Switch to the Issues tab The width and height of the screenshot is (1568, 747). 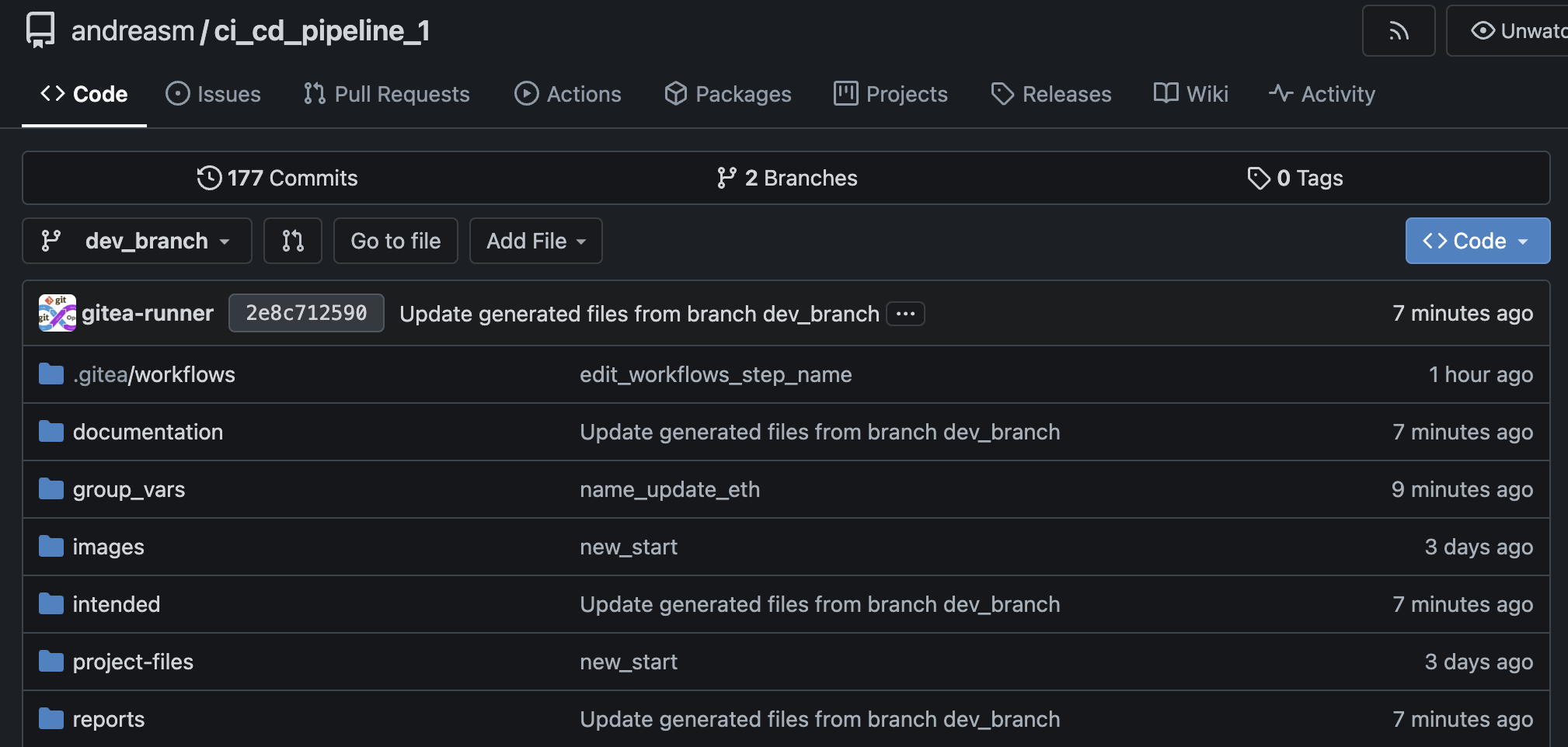(213, 94)
